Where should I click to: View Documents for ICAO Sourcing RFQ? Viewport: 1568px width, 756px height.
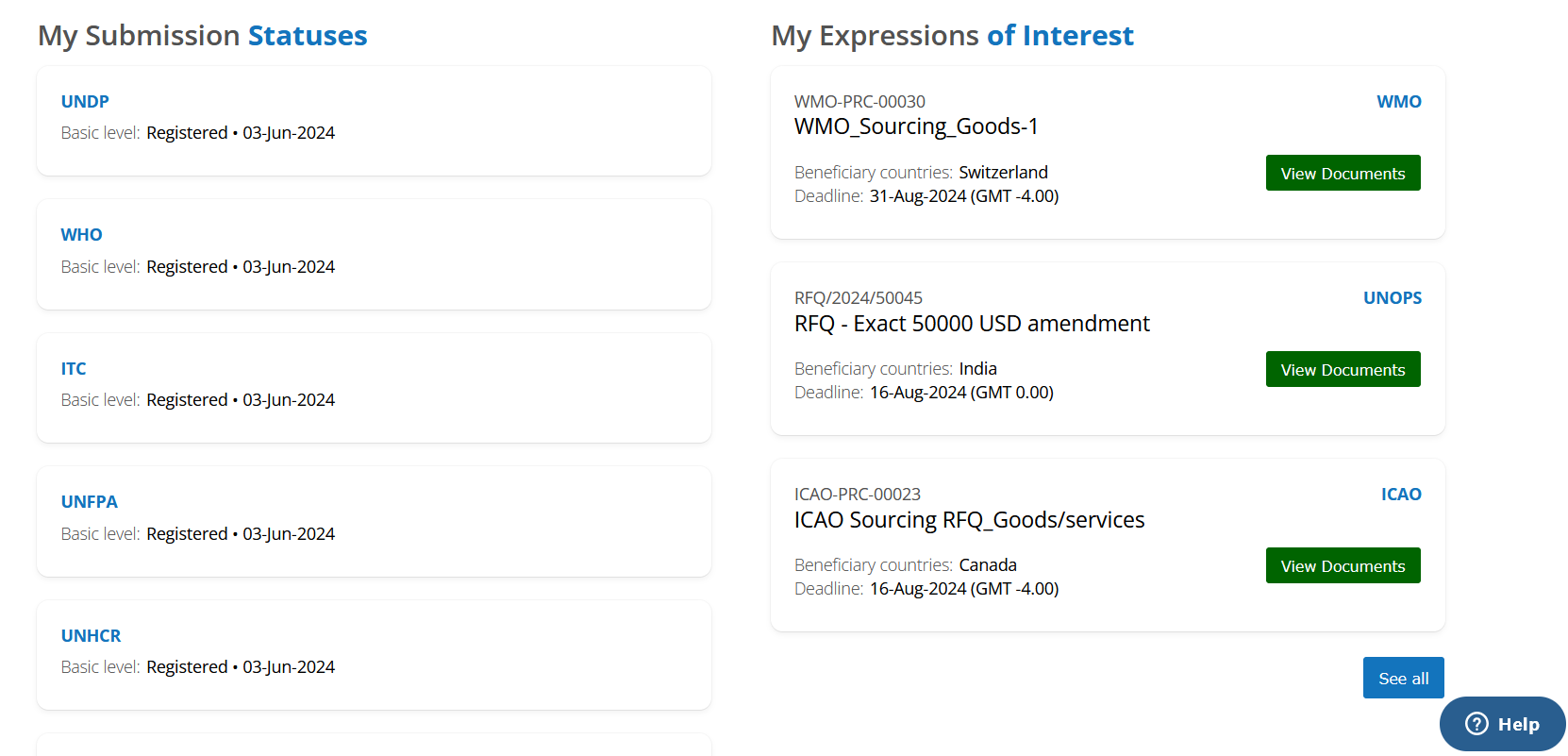tap(1343, 565)
